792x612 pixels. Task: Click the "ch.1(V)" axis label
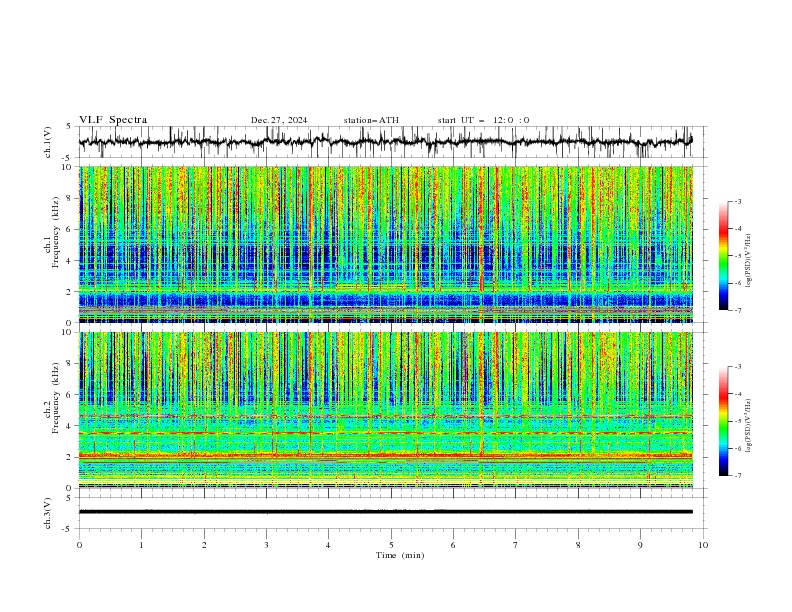(48, 142)
